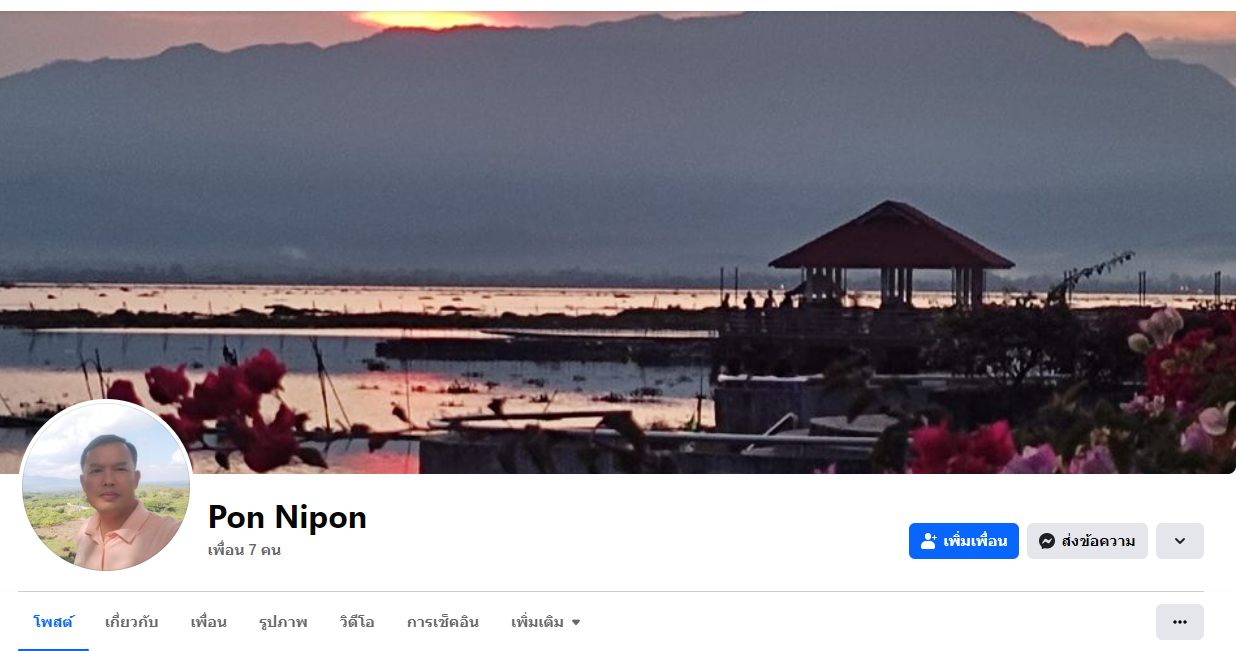Switch to the โพสต์ tab
The width and height of the screenshot is (1236, 651).
click(53, 622)
